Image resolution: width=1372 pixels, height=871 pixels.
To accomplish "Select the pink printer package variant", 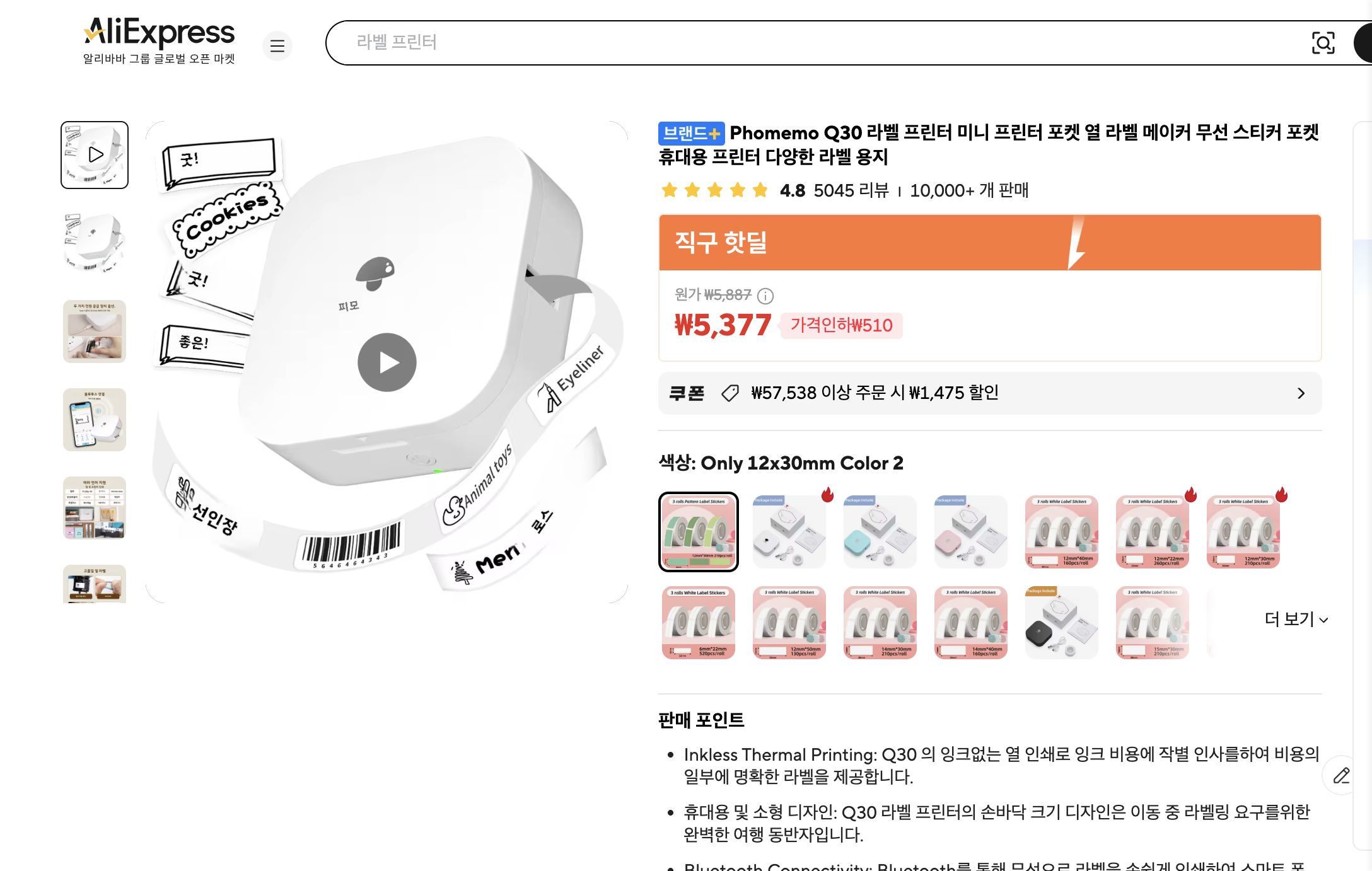I will [x=970, y=531].
